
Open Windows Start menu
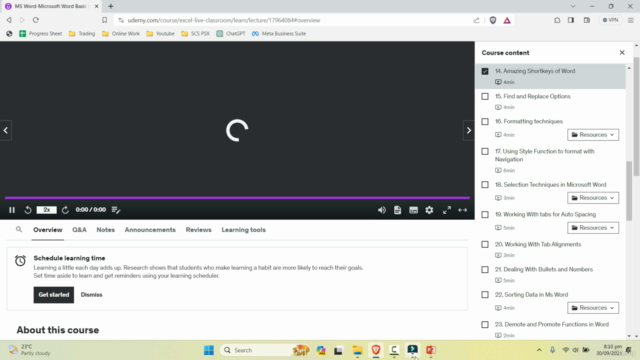click(x=209, y=350)
